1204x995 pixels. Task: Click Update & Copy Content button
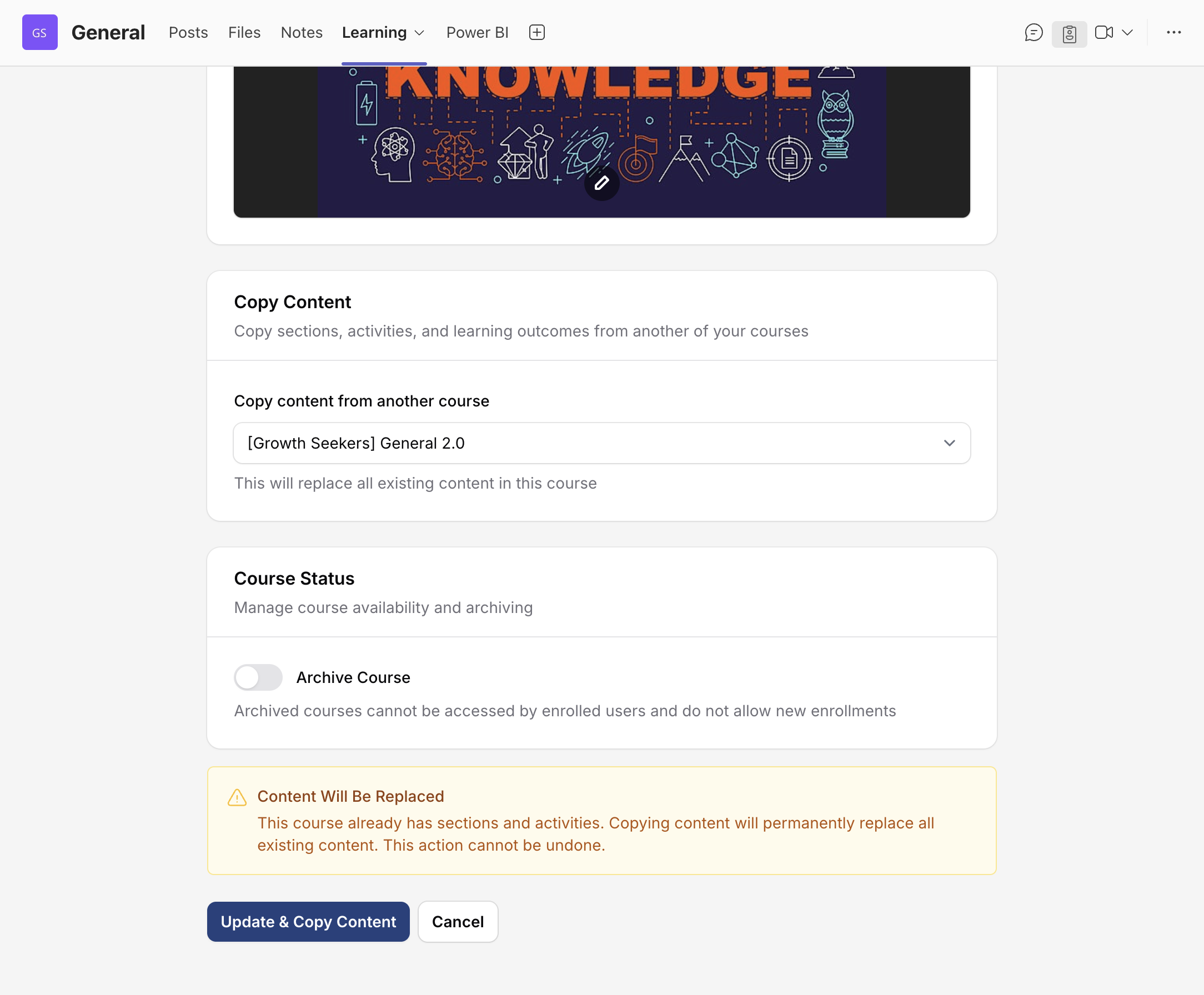point(308,922)
